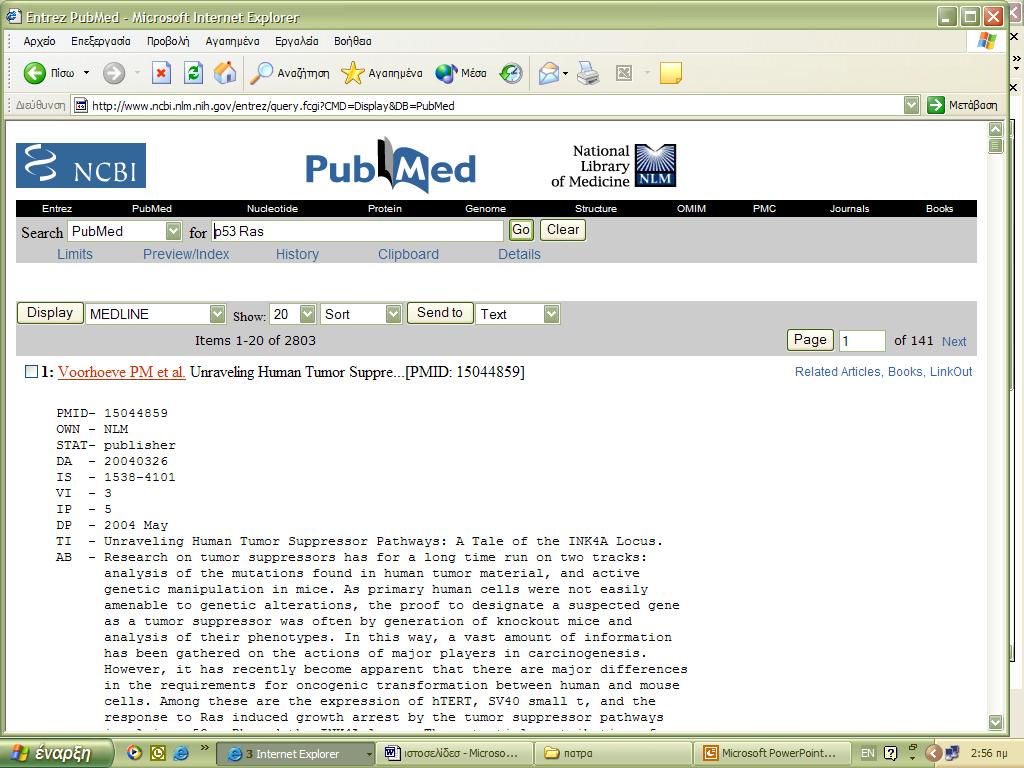Click the έναρξη Start button

click(56, 753)
